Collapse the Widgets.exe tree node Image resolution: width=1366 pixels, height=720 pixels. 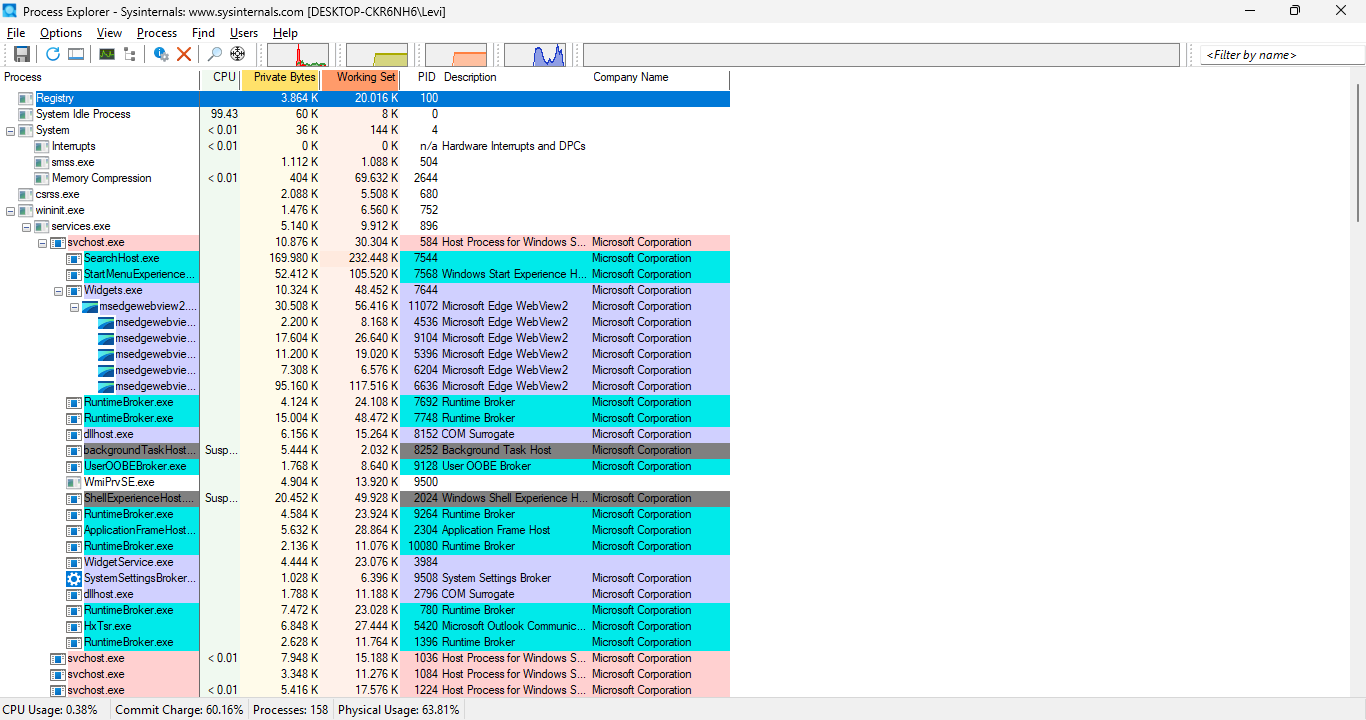click(x=58, y=290)
